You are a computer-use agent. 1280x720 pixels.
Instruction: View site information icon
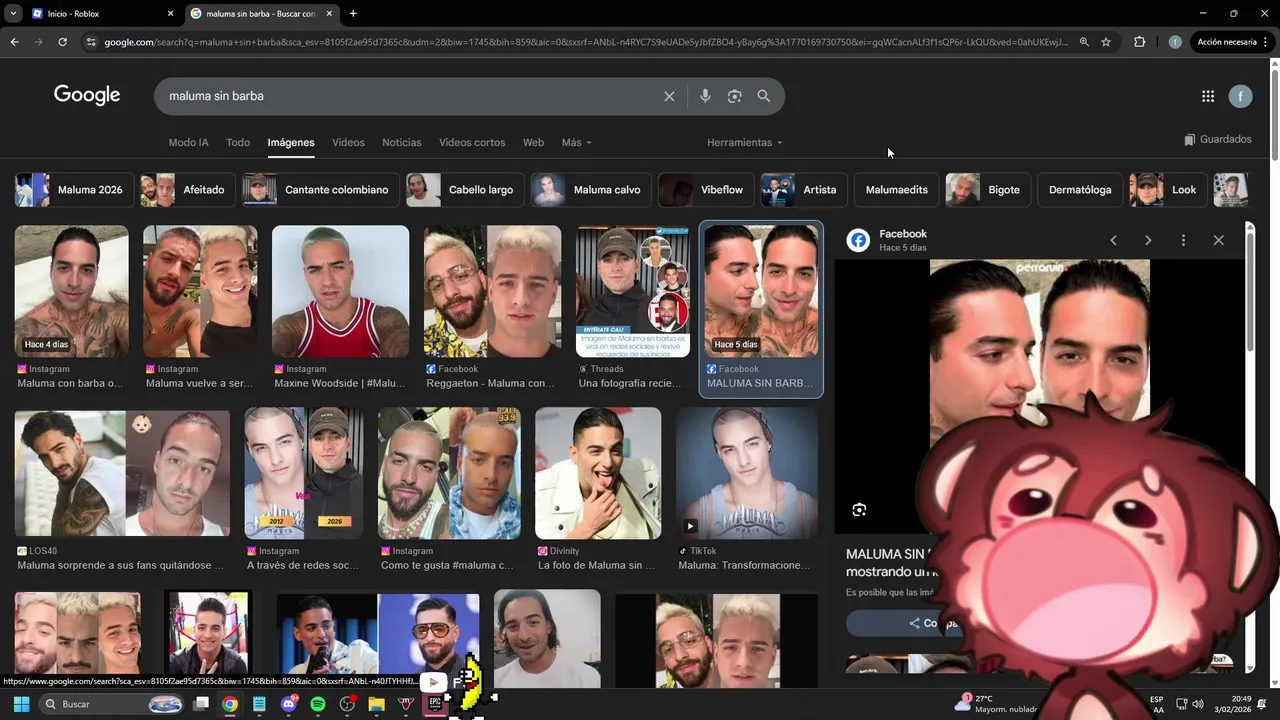click(x=91, y=42)
